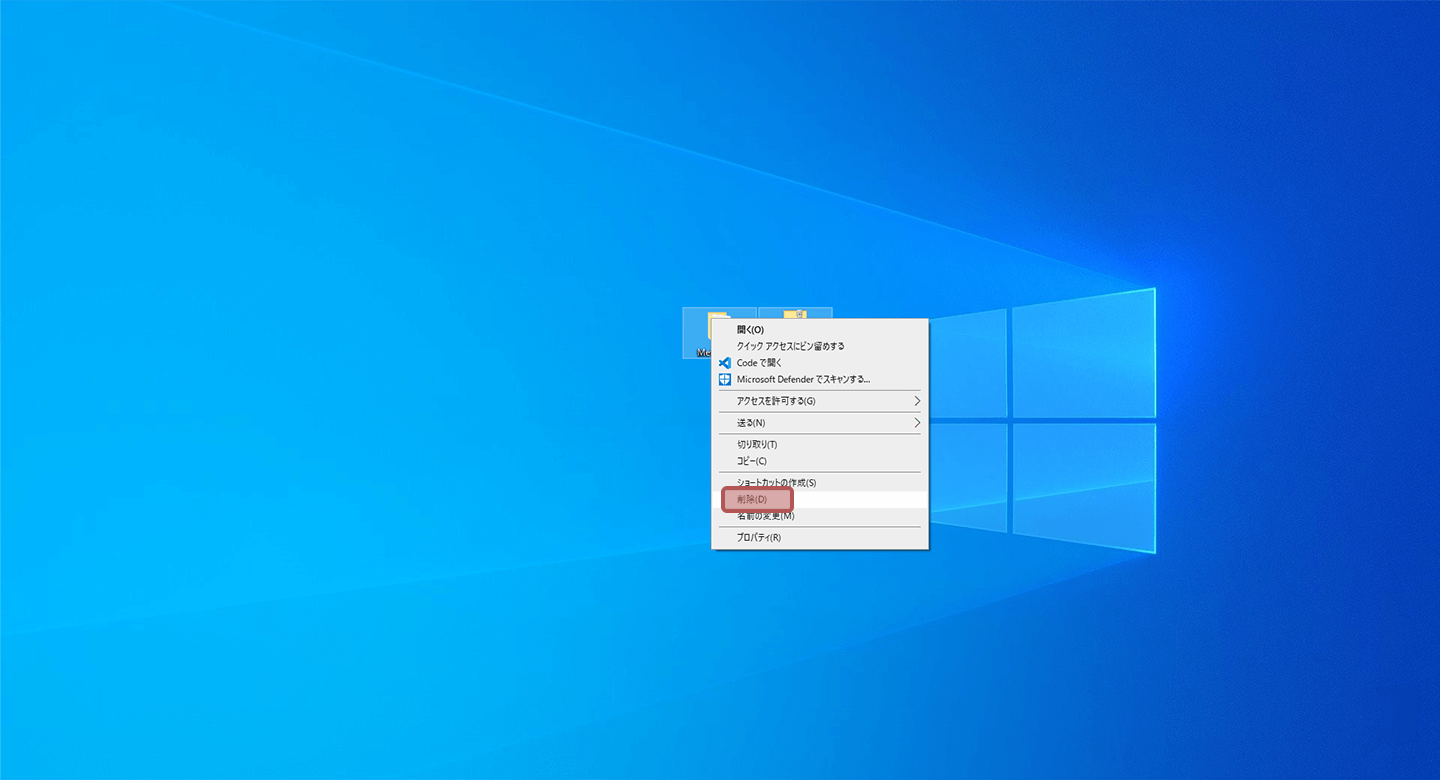Screen dimensions: 1440x780
Task: Open プロパティ(R) from the context menu
Action: coord(758,538)
